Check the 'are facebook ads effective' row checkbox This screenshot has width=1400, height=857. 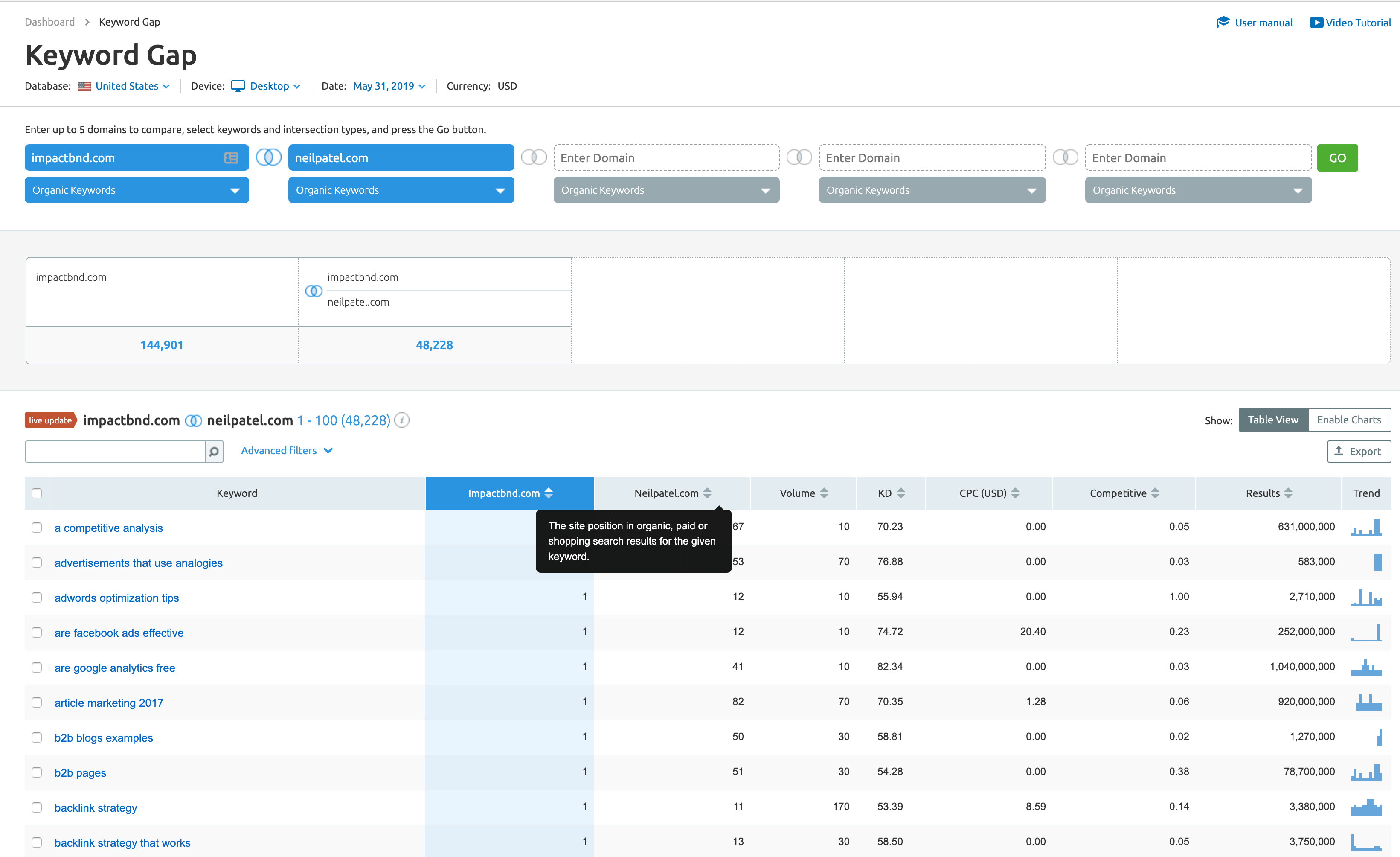(x=36, y=633)
